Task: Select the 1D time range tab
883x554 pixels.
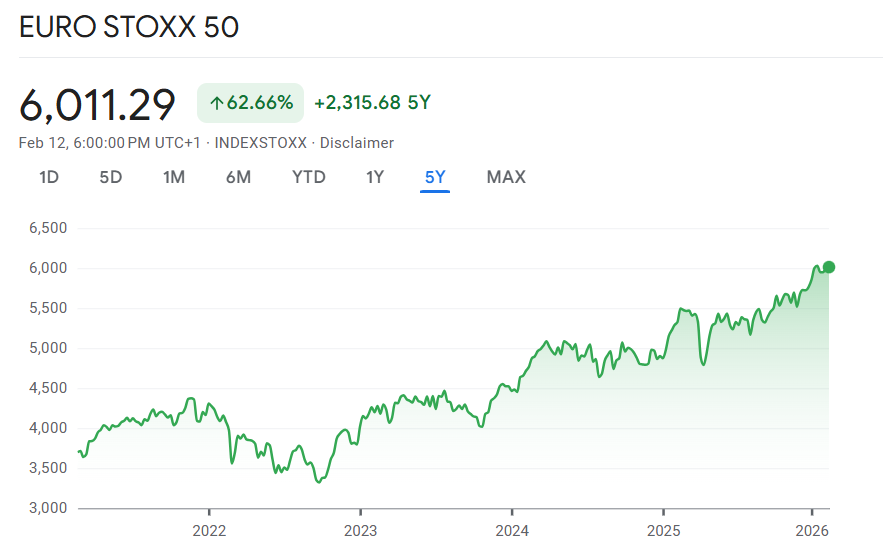Action: pyautogui.click(x=49, y=177)
